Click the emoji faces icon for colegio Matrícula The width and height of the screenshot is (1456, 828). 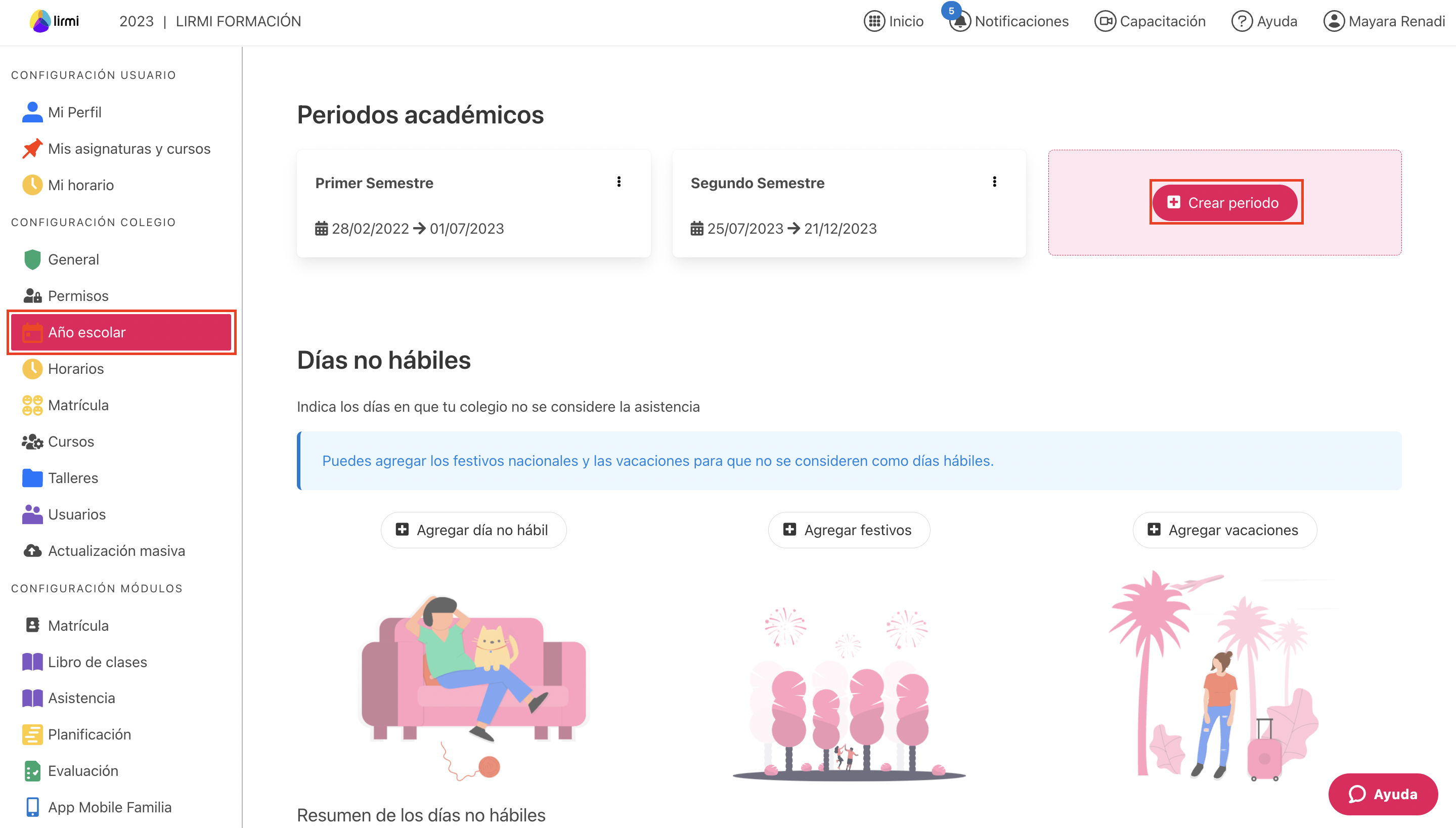point(32,405)
